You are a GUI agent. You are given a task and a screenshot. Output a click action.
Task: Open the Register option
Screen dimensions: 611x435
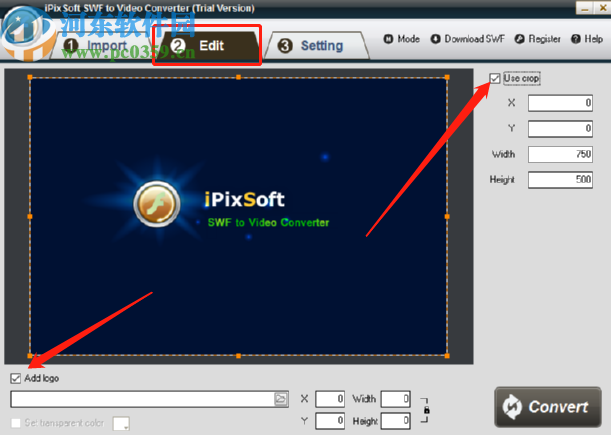(538, 39)
